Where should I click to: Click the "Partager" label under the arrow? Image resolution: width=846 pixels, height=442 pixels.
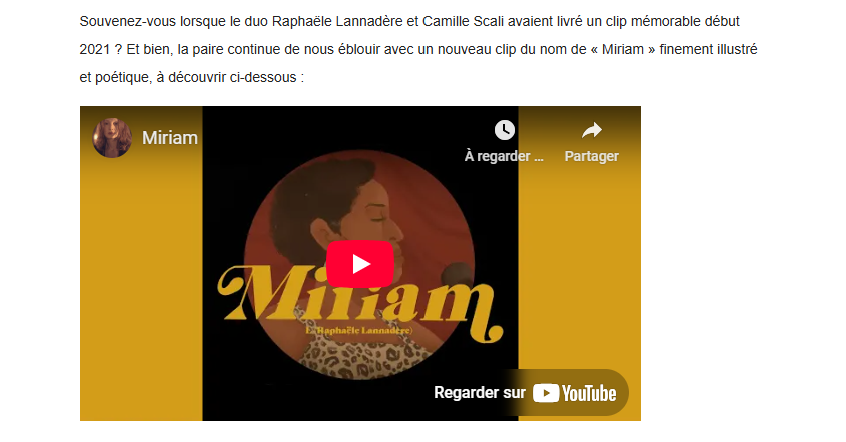[591, 156]
